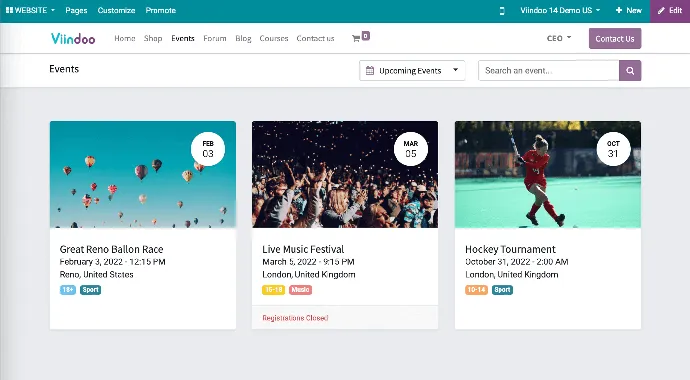
Task: Go to the Shop page
Action: [153, 38]
